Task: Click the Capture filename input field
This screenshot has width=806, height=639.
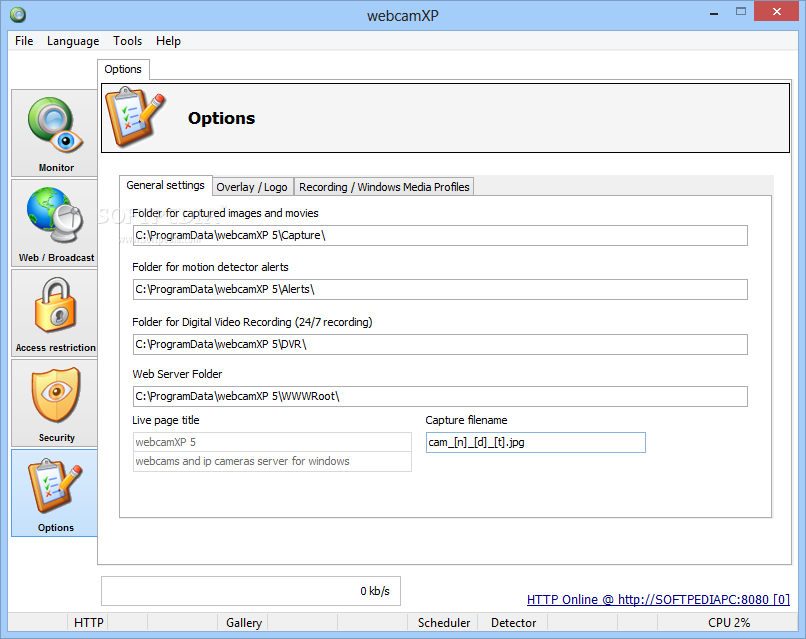Action: pyautogui.click(x=536, y=443)
